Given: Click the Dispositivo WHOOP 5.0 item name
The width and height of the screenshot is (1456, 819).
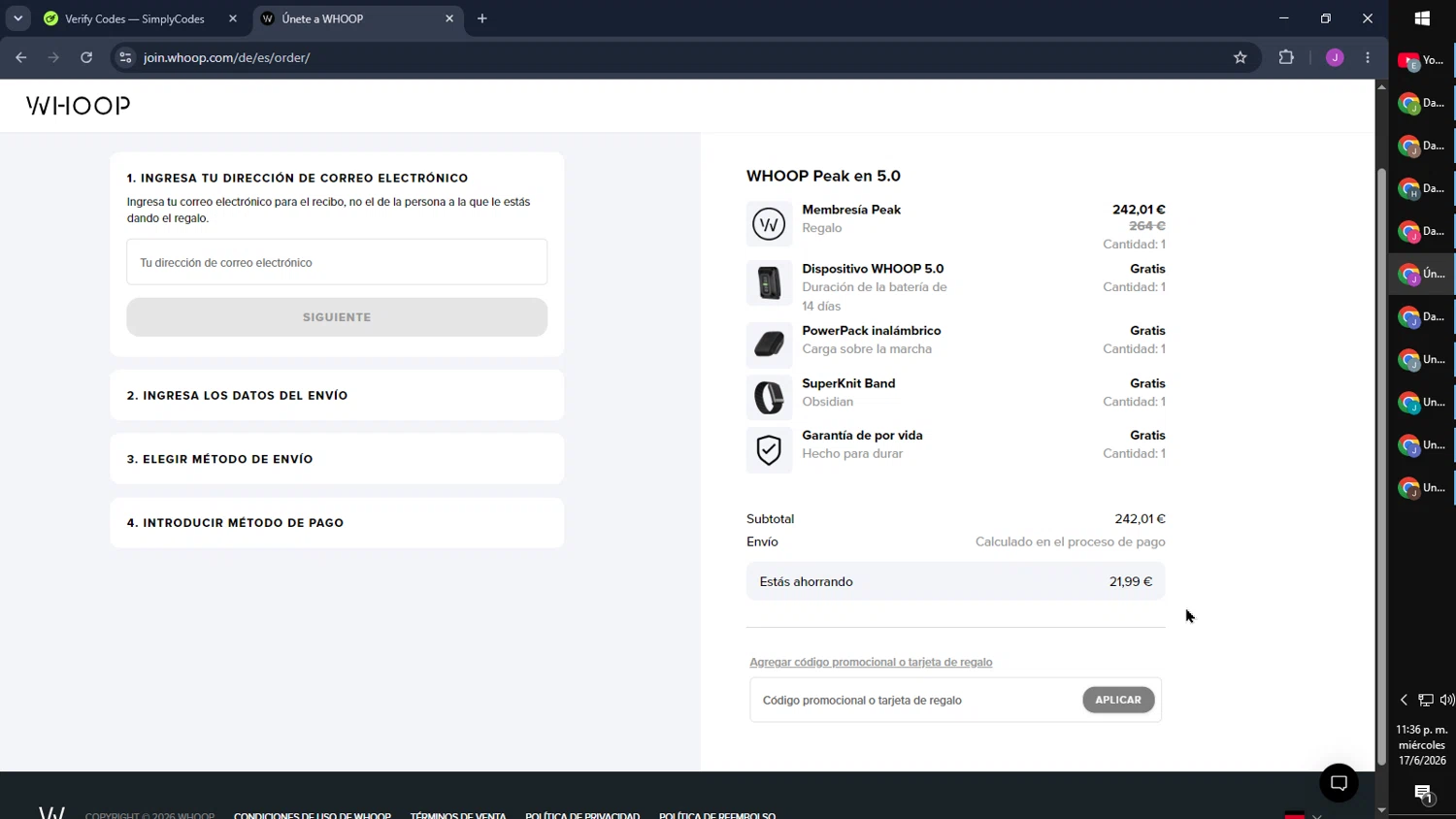Looking at the screenshot, I should [873, 269].
